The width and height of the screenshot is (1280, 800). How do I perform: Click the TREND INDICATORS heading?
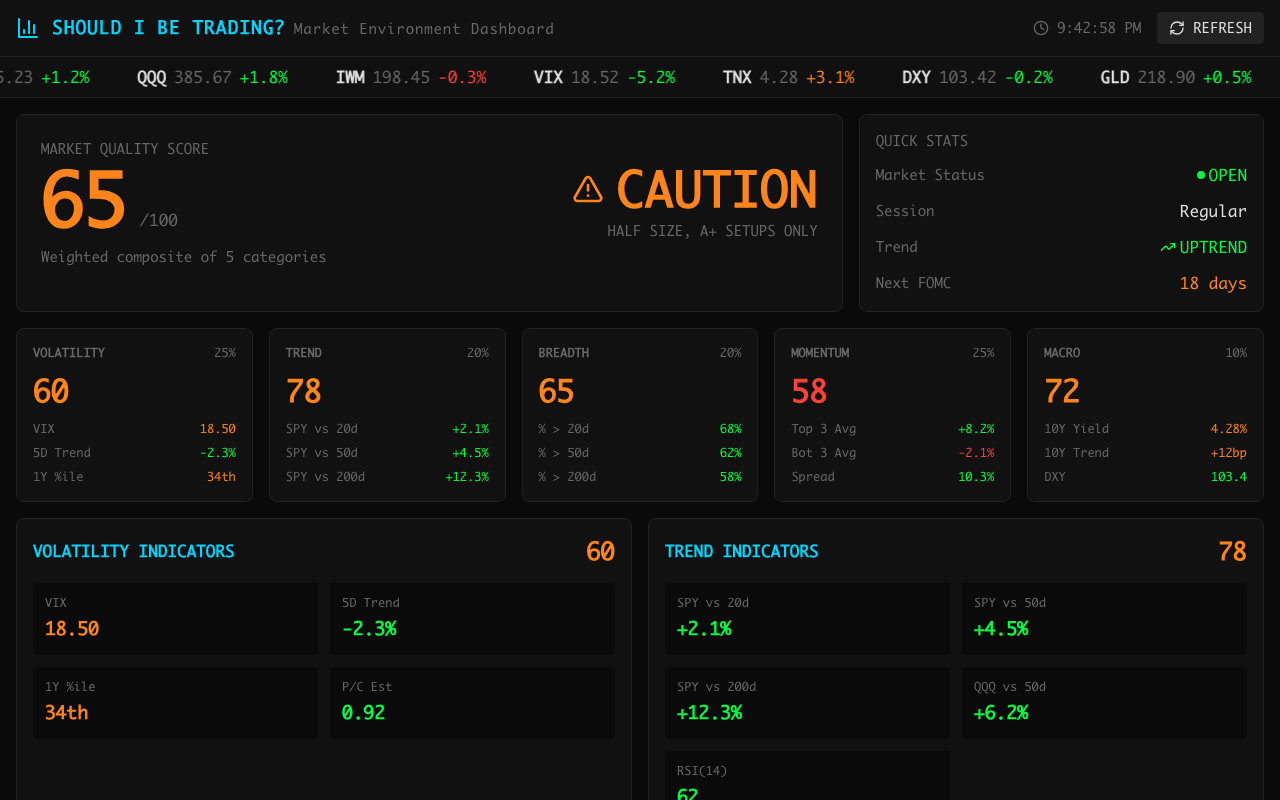742,551
